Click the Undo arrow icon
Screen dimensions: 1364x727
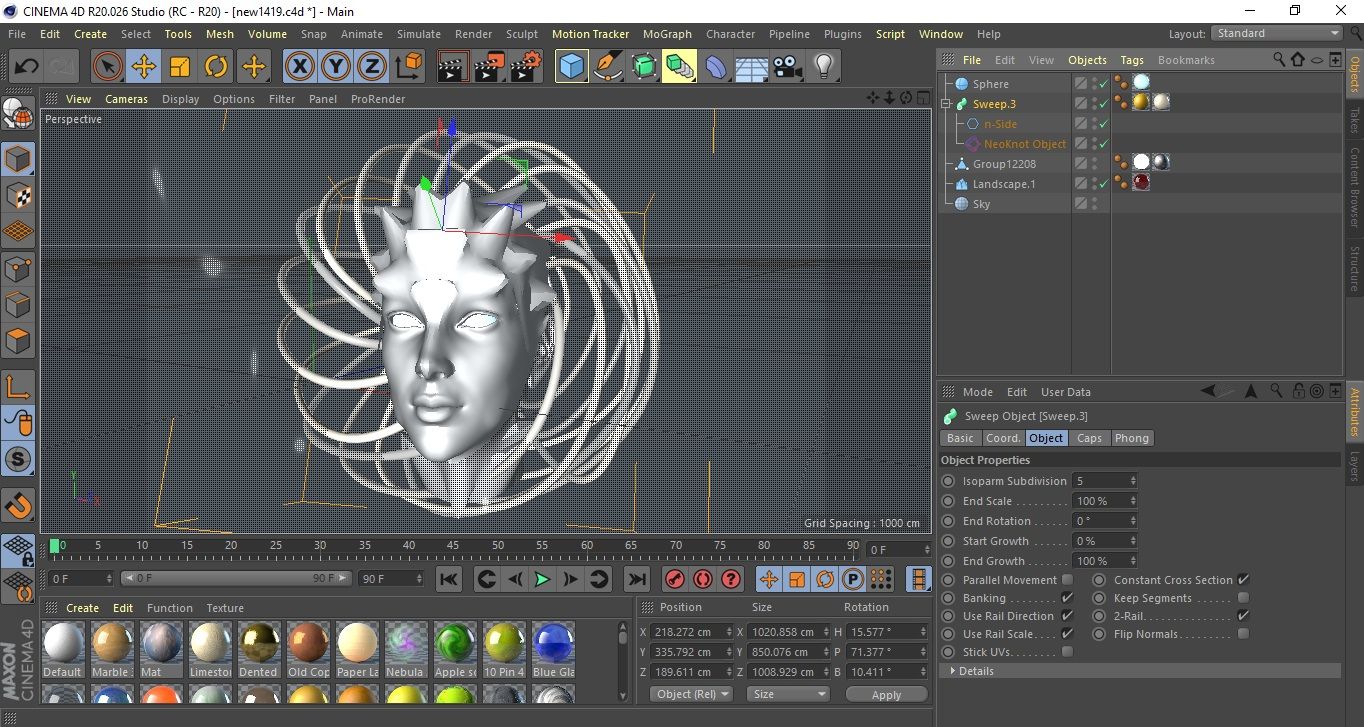pyautogui.click(x=26, y=67)
